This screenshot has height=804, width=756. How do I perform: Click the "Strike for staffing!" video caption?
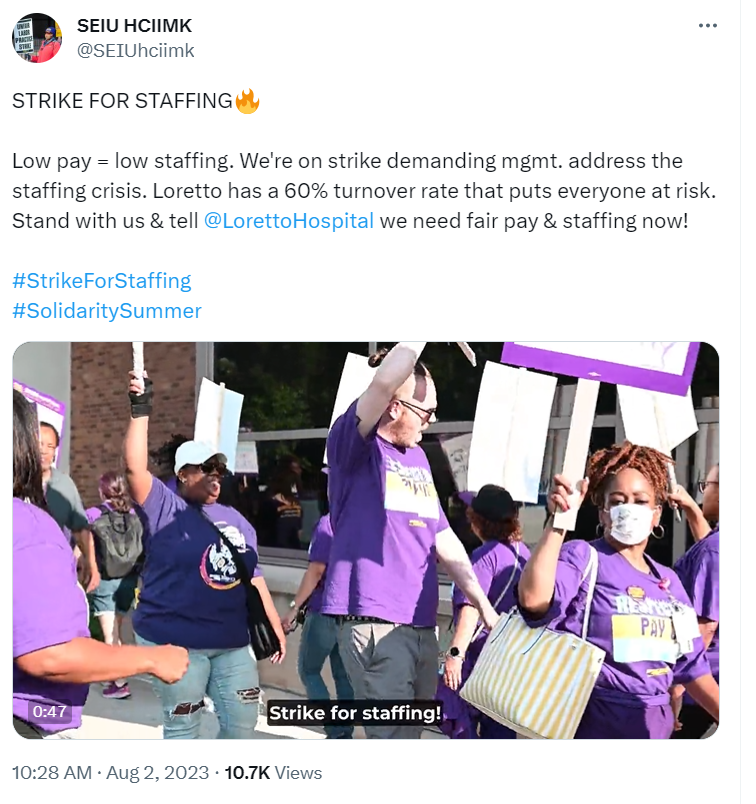354,713
